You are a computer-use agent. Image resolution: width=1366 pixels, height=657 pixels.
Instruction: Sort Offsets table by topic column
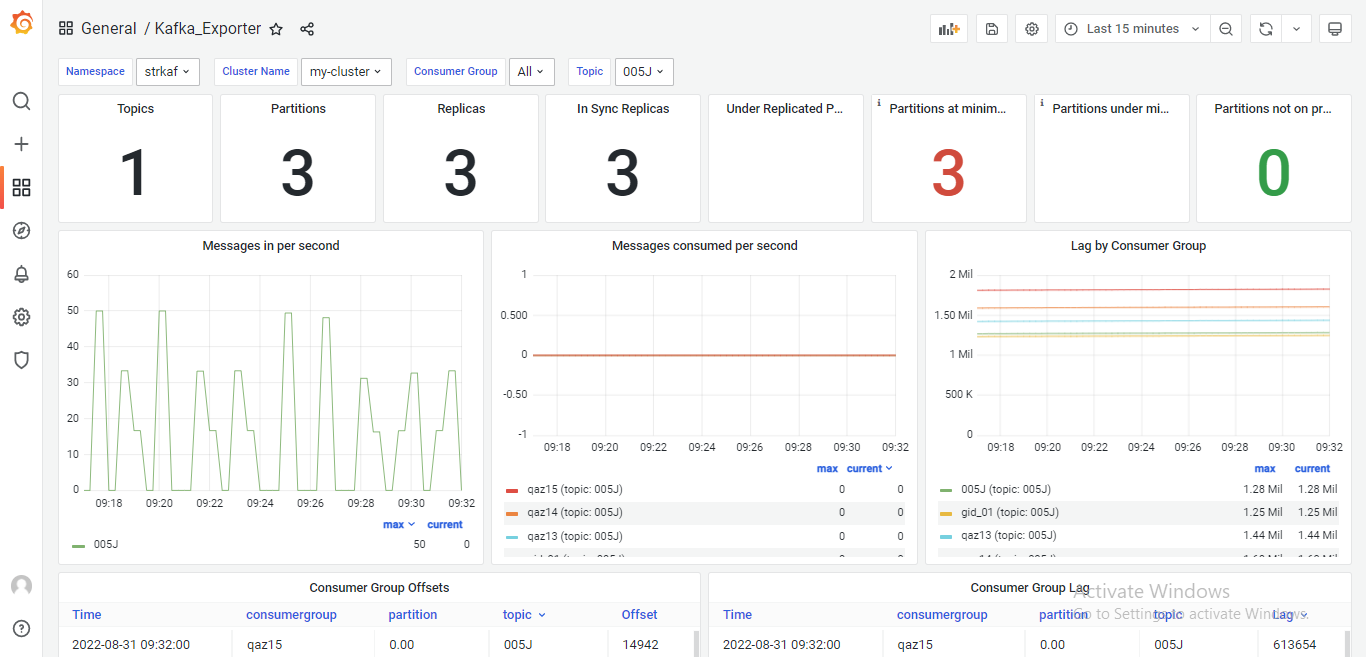(524, 615)
